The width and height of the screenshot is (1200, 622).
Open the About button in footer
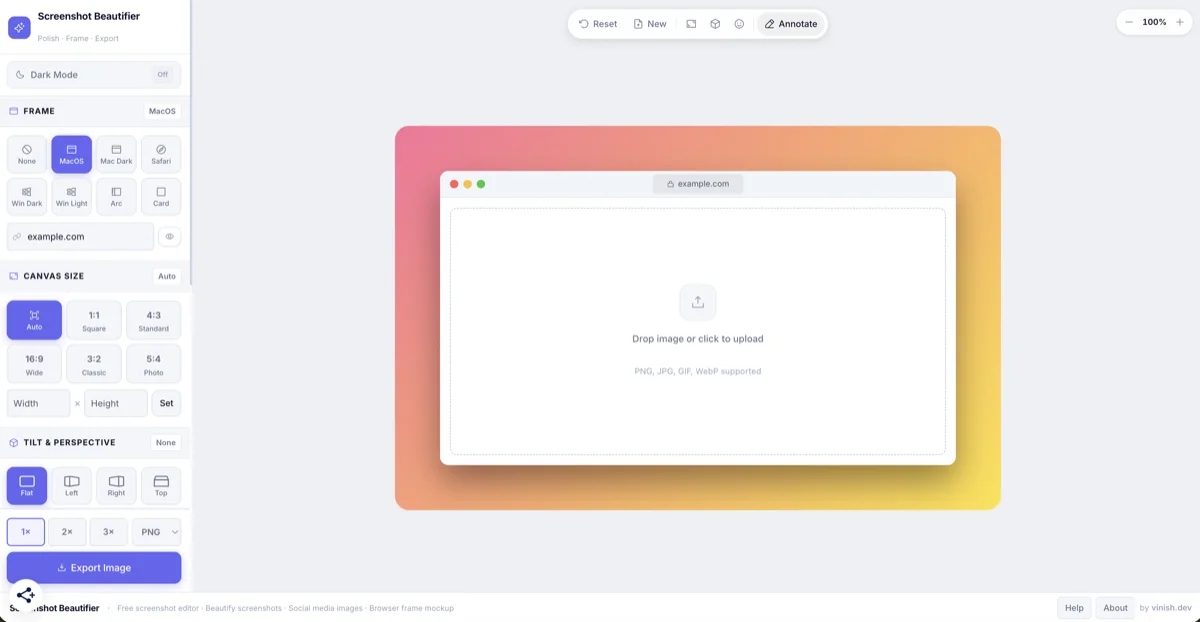(x=1116, y=608)
